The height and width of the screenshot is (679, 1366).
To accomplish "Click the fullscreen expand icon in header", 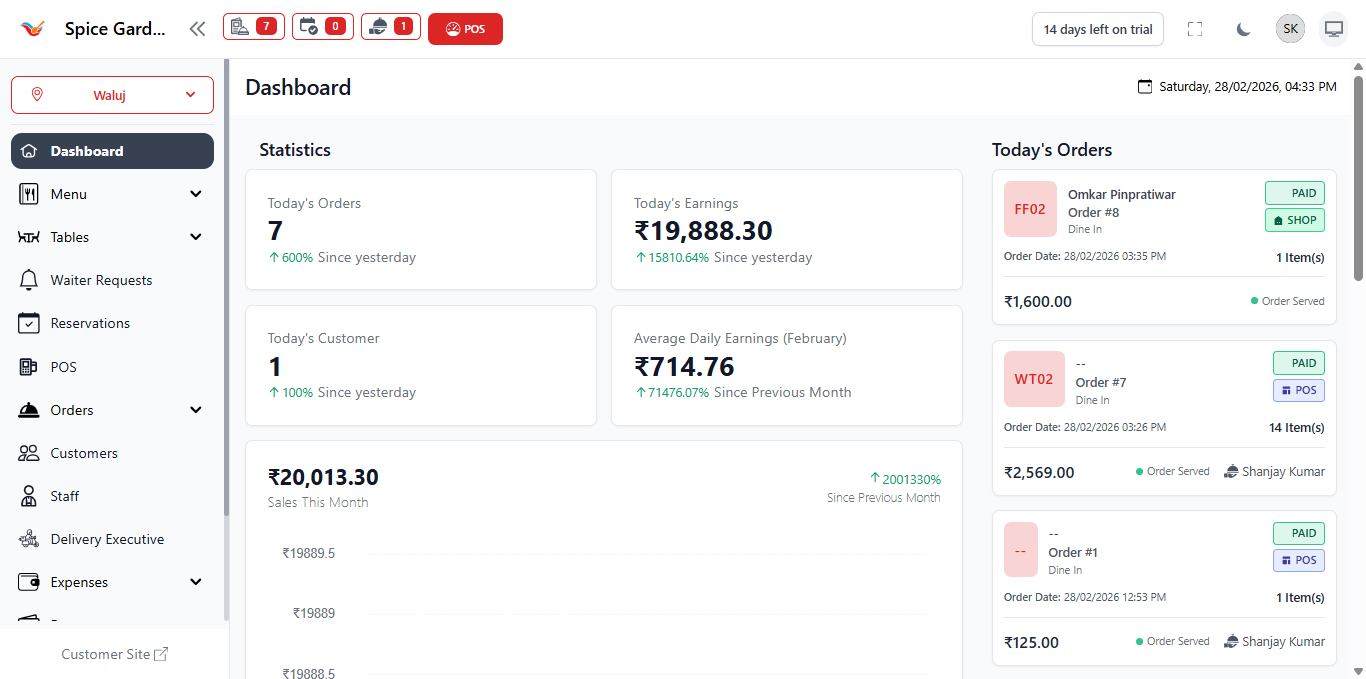I will [x=1195, y=28].
